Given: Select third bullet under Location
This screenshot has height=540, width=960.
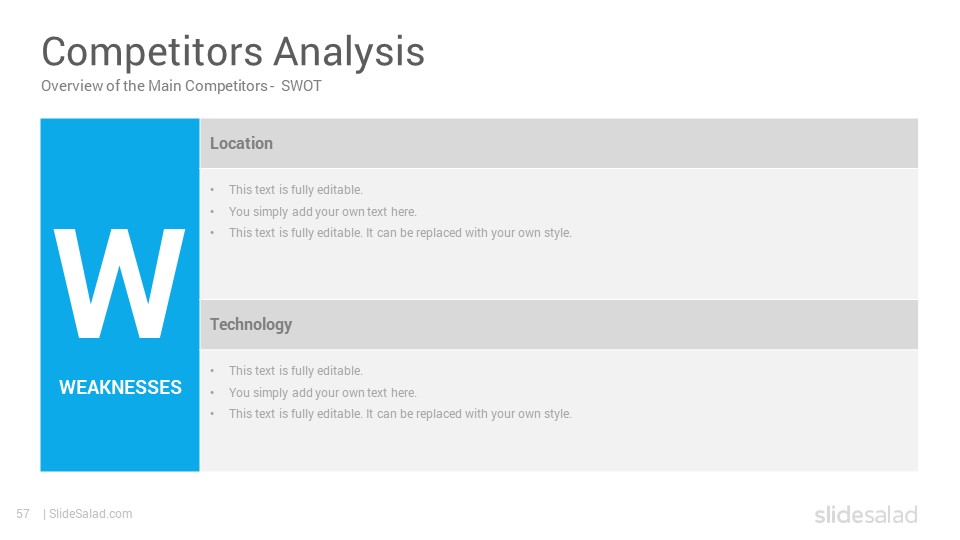Looking at the screenshot, I should tap(400, 233).
